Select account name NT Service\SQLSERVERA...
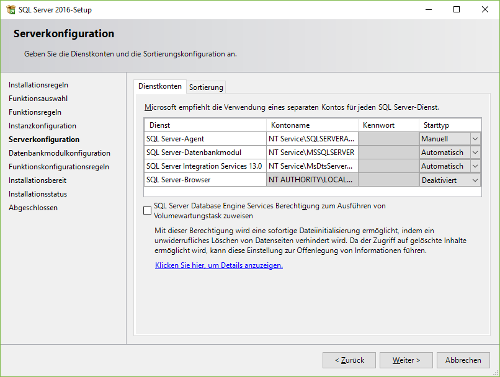500x377 pixels. pos(312,139)
